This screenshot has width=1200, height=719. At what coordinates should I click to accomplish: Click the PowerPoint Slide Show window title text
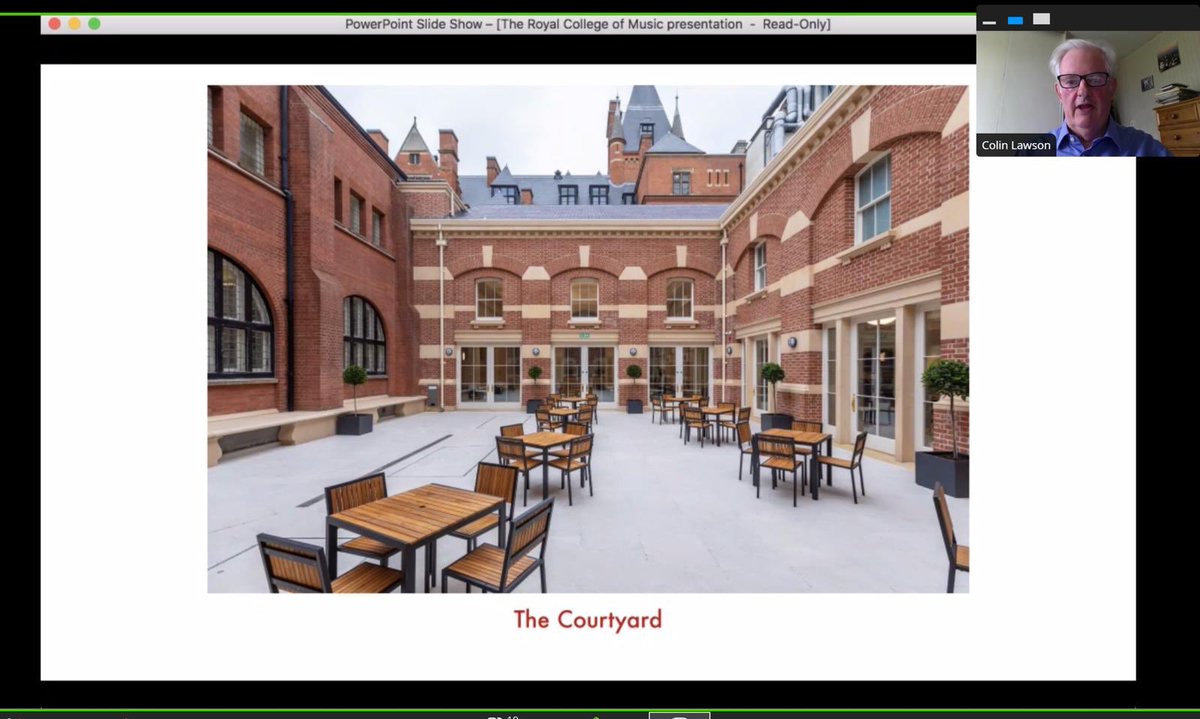coord(588,24)
